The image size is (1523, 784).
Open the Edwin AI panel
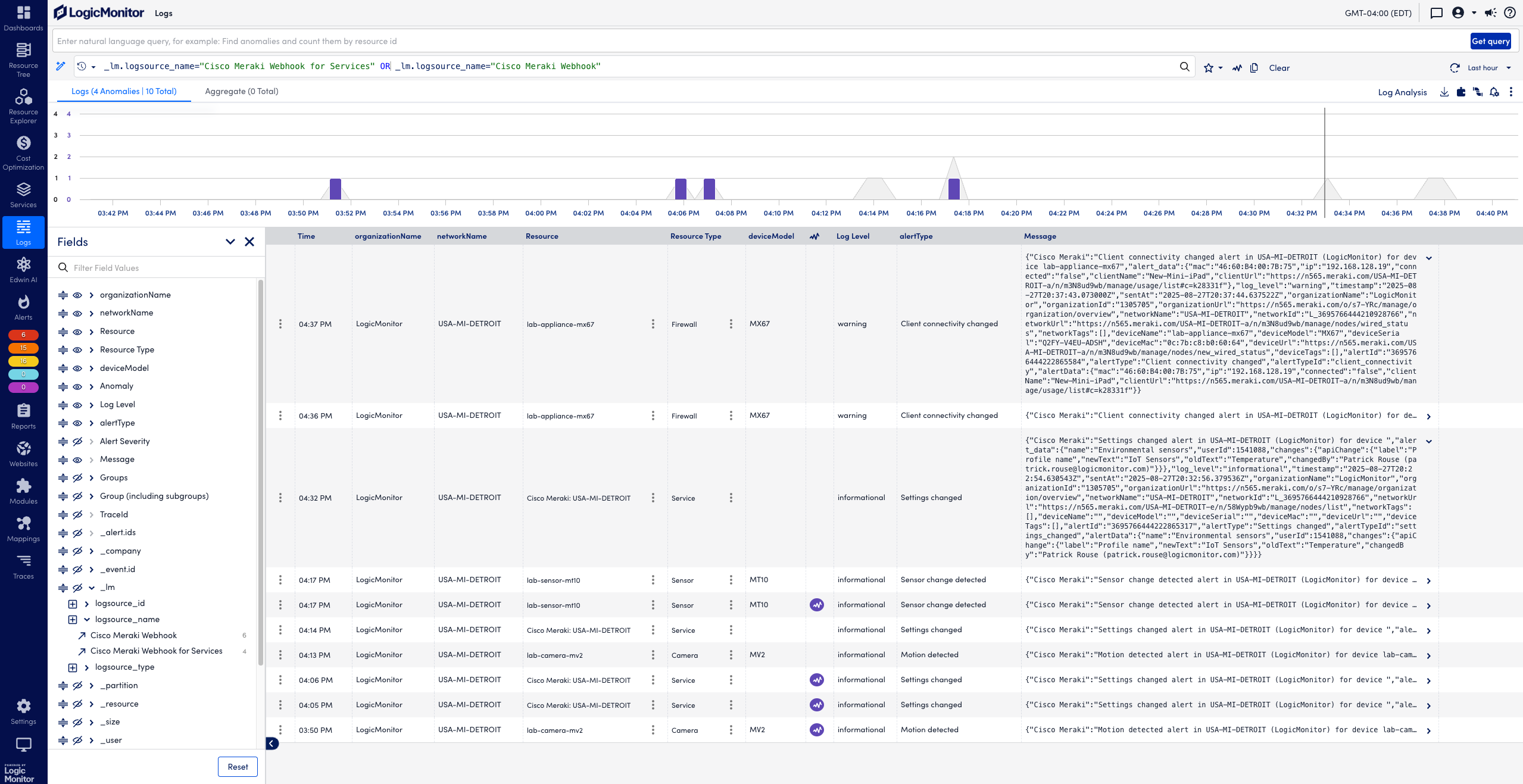click(24, 270)
